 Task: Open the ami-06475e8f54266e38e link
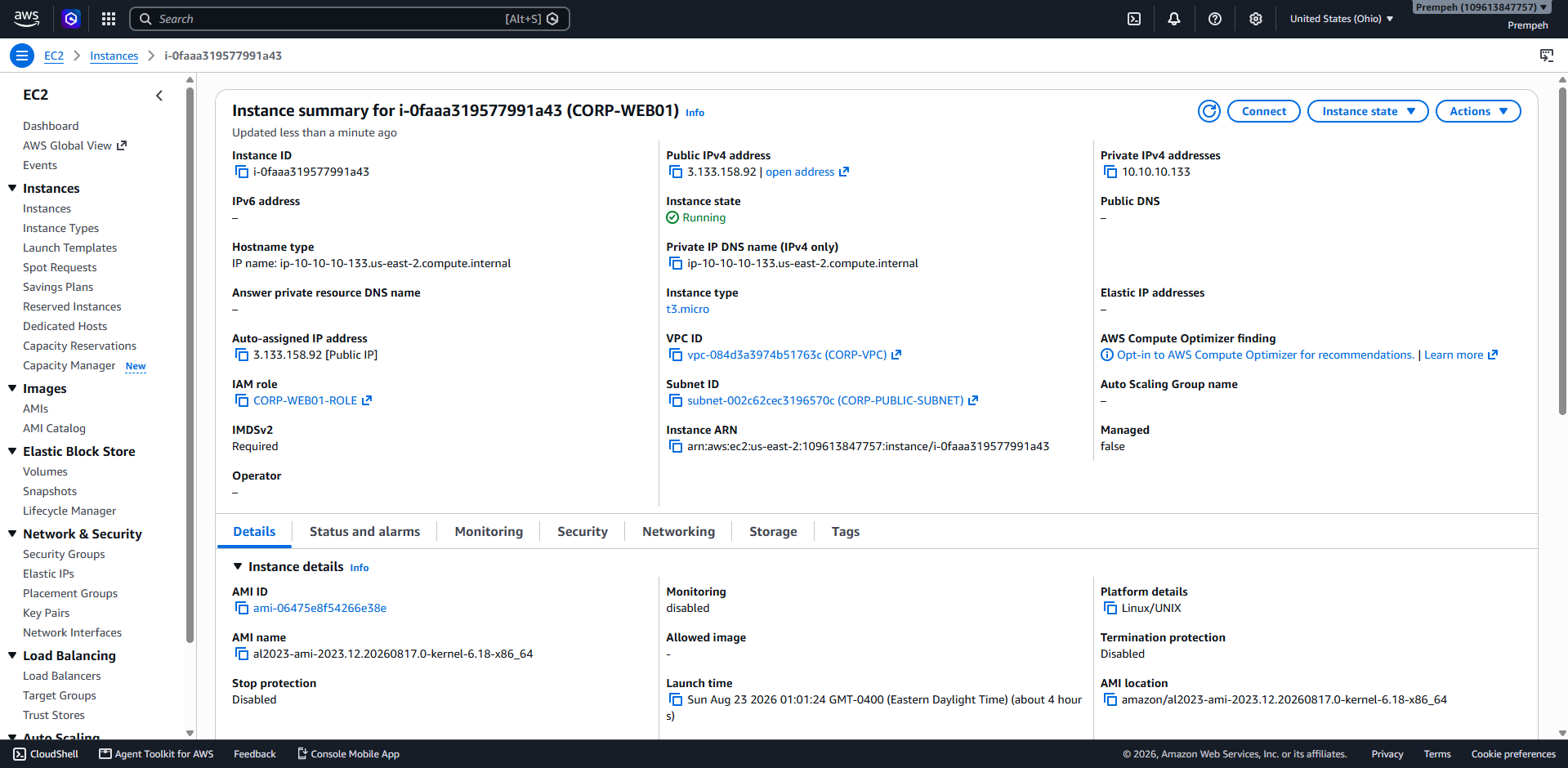[x=319, y=608]
